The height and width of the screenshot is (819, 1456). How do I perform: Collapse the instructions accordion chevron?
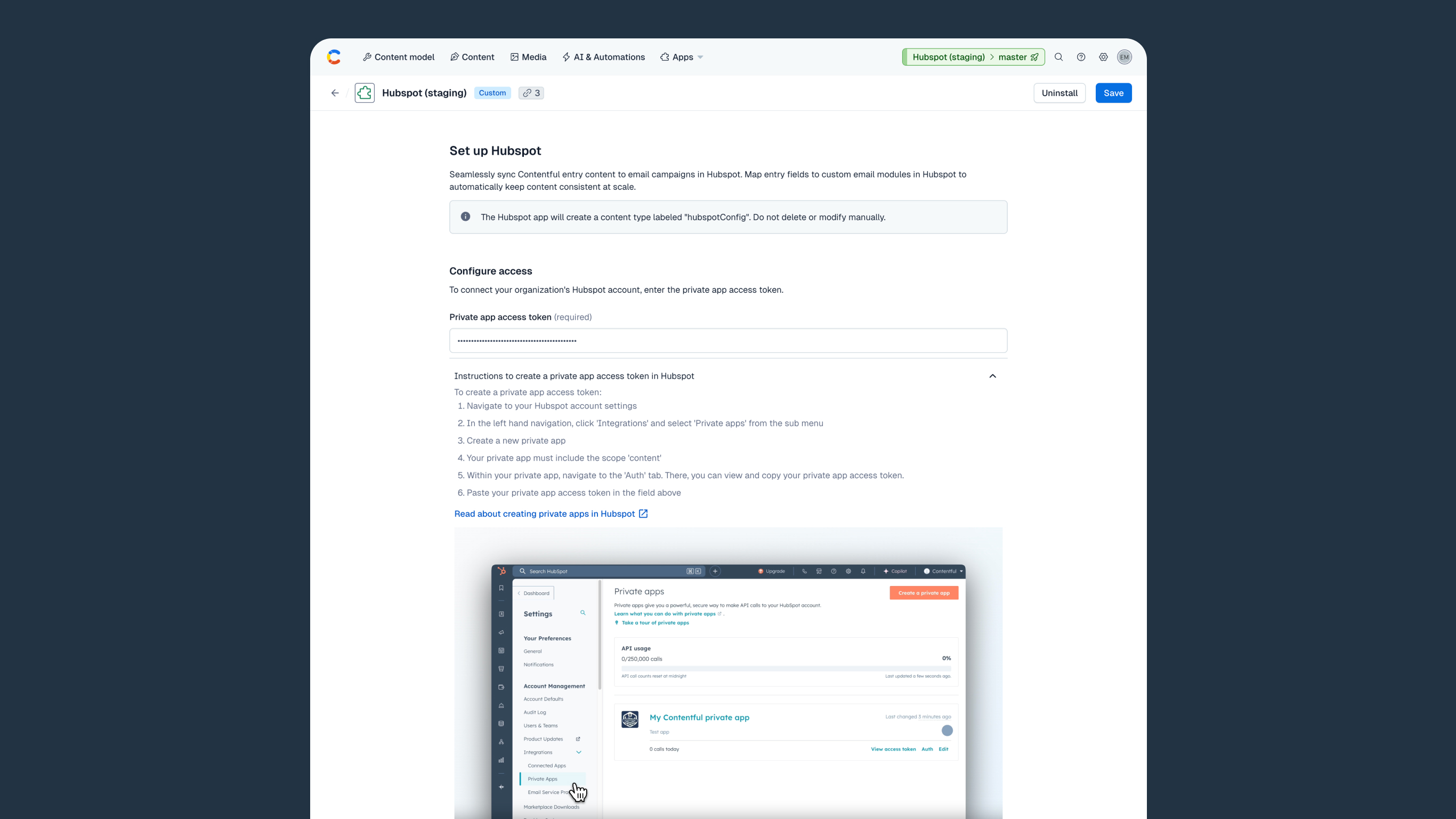click(x=992, y=376)
